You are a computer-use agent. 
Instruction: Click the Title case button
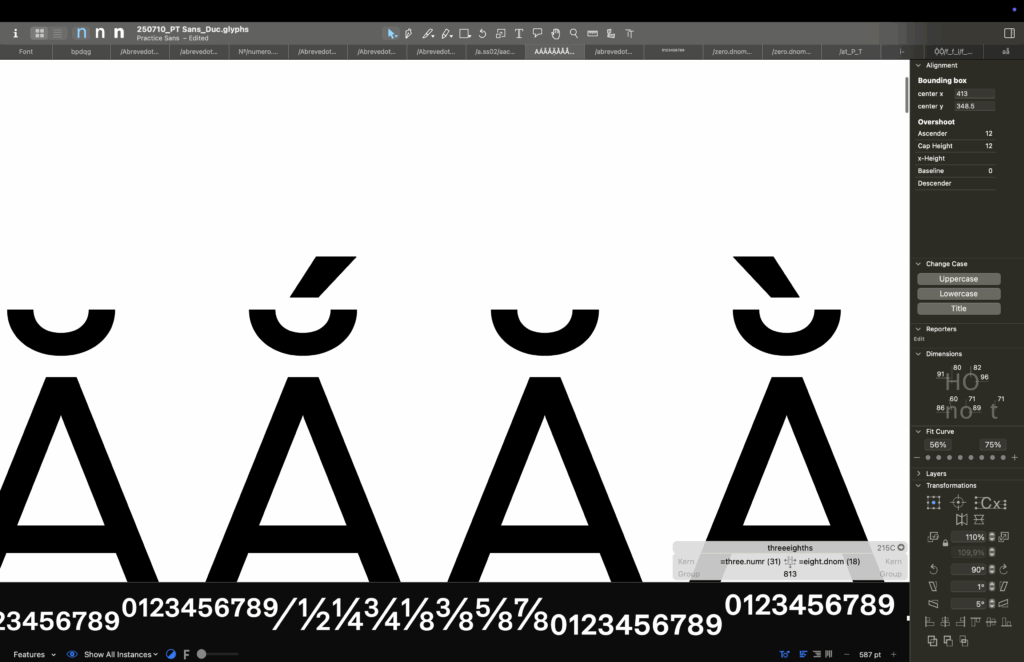coord(959,309)
